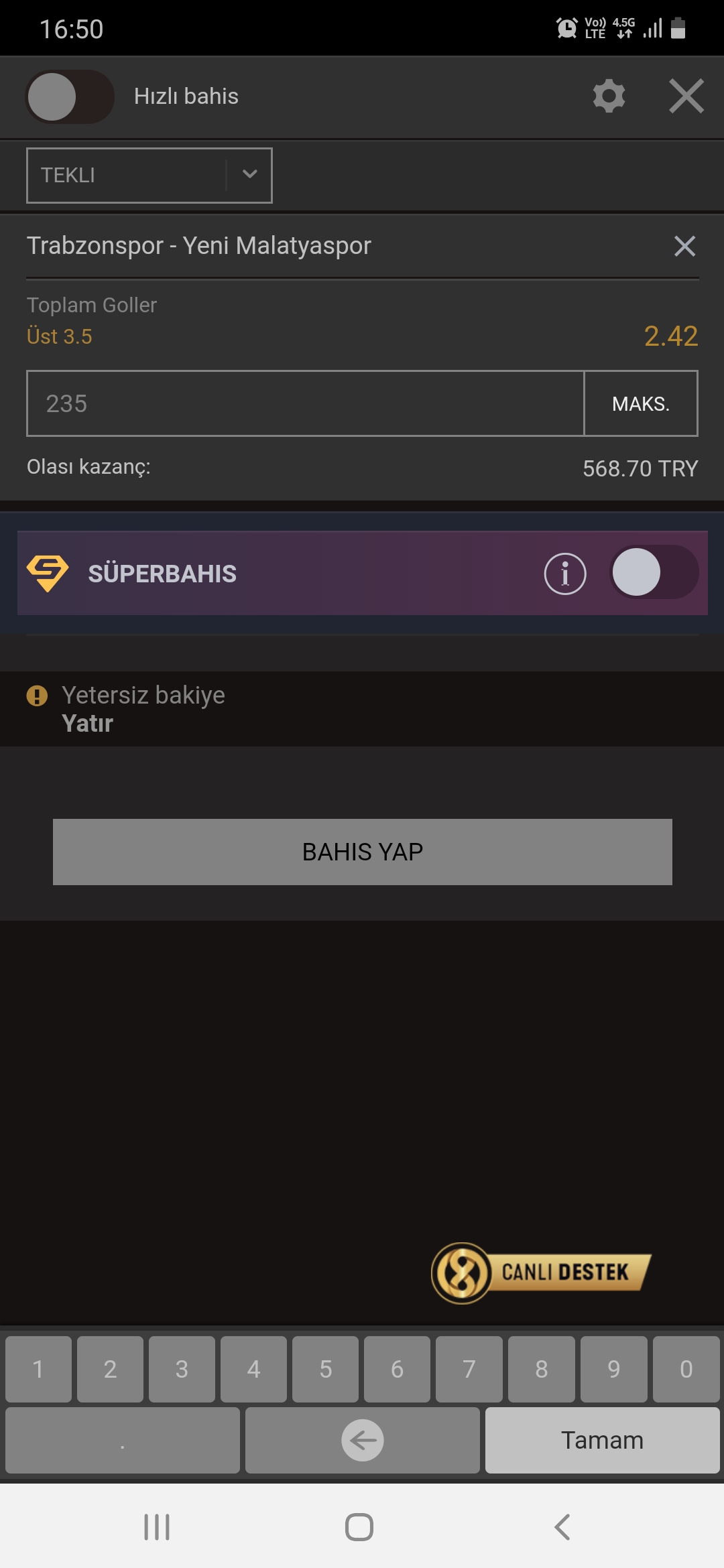This screenshot has height=1568, width=724.
Task: Show Süperbahis info details
Action: pyautogui.click(x=565, y=574)
